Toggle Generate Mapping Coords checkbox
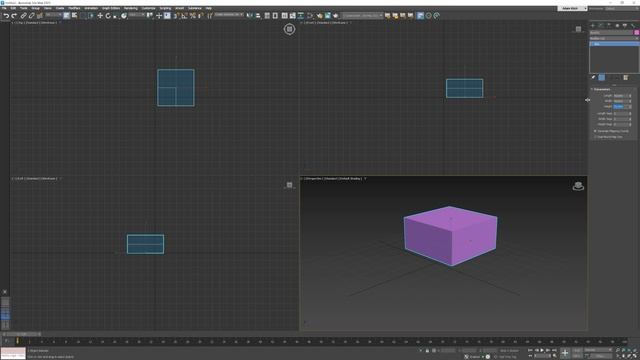This screenshot has height=360, width=640. [595, 131]
